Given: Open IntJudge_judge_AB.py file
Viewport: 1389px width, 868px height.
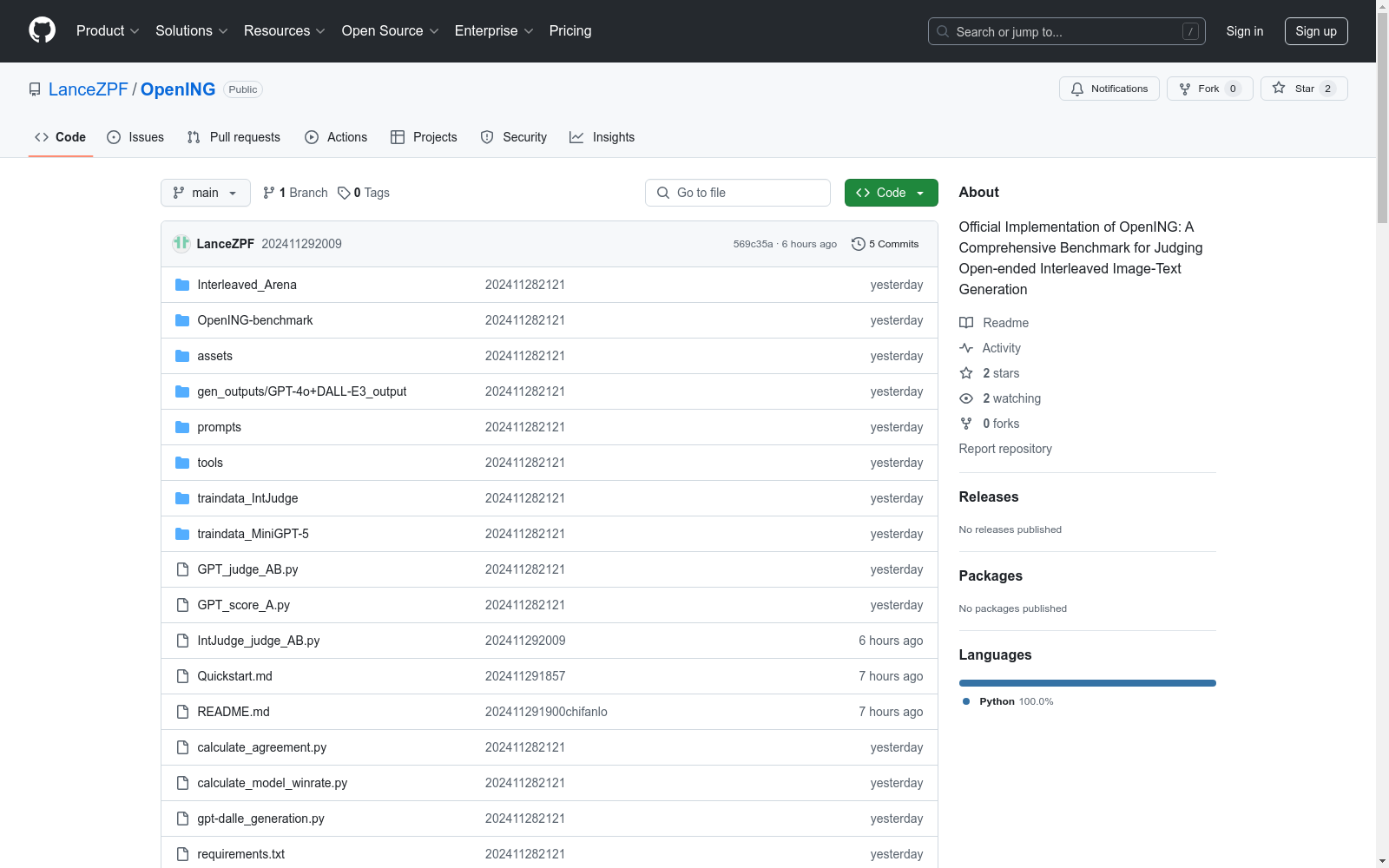Looking at the screenshot, I should click(x=259, y=641).
